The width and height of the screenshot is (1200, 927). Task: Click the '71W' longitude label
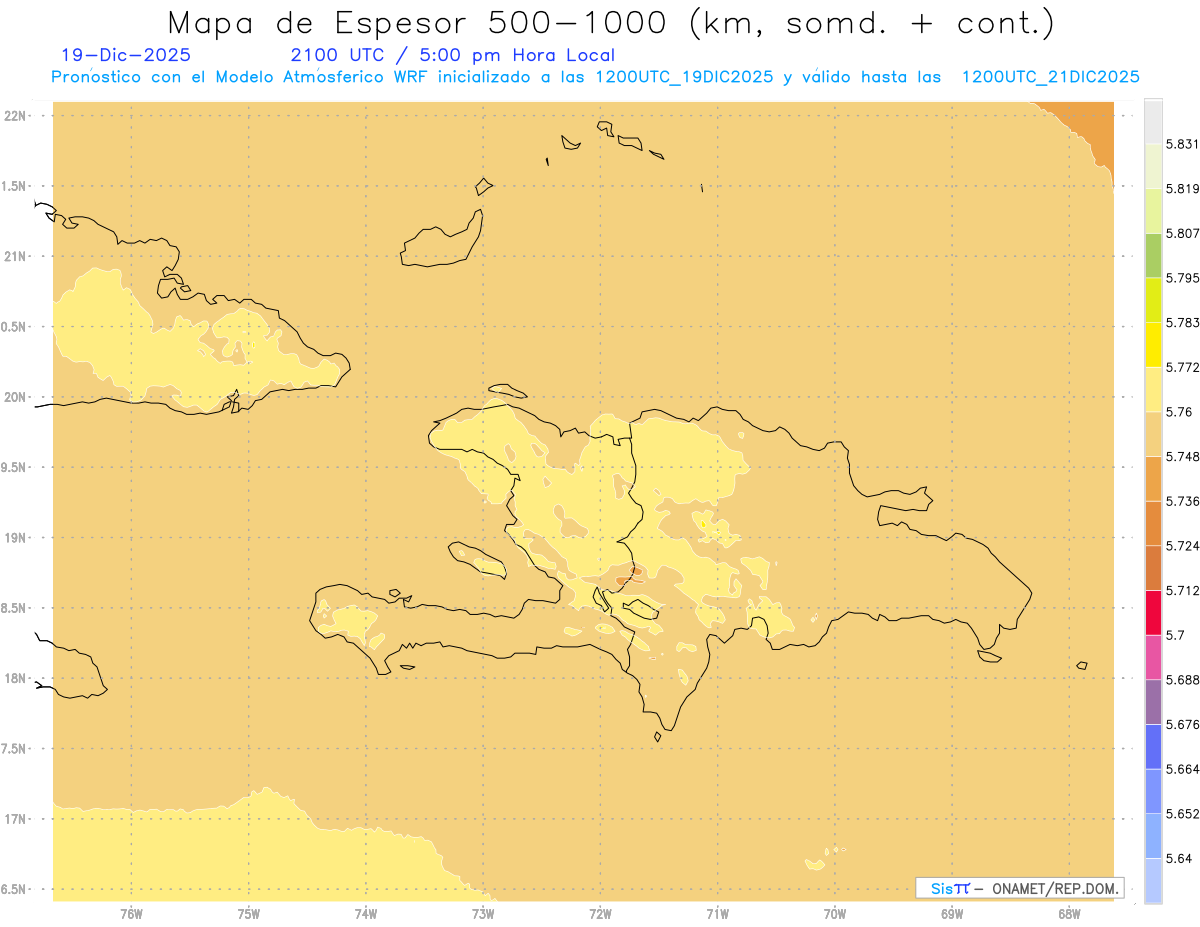point(717,913)
